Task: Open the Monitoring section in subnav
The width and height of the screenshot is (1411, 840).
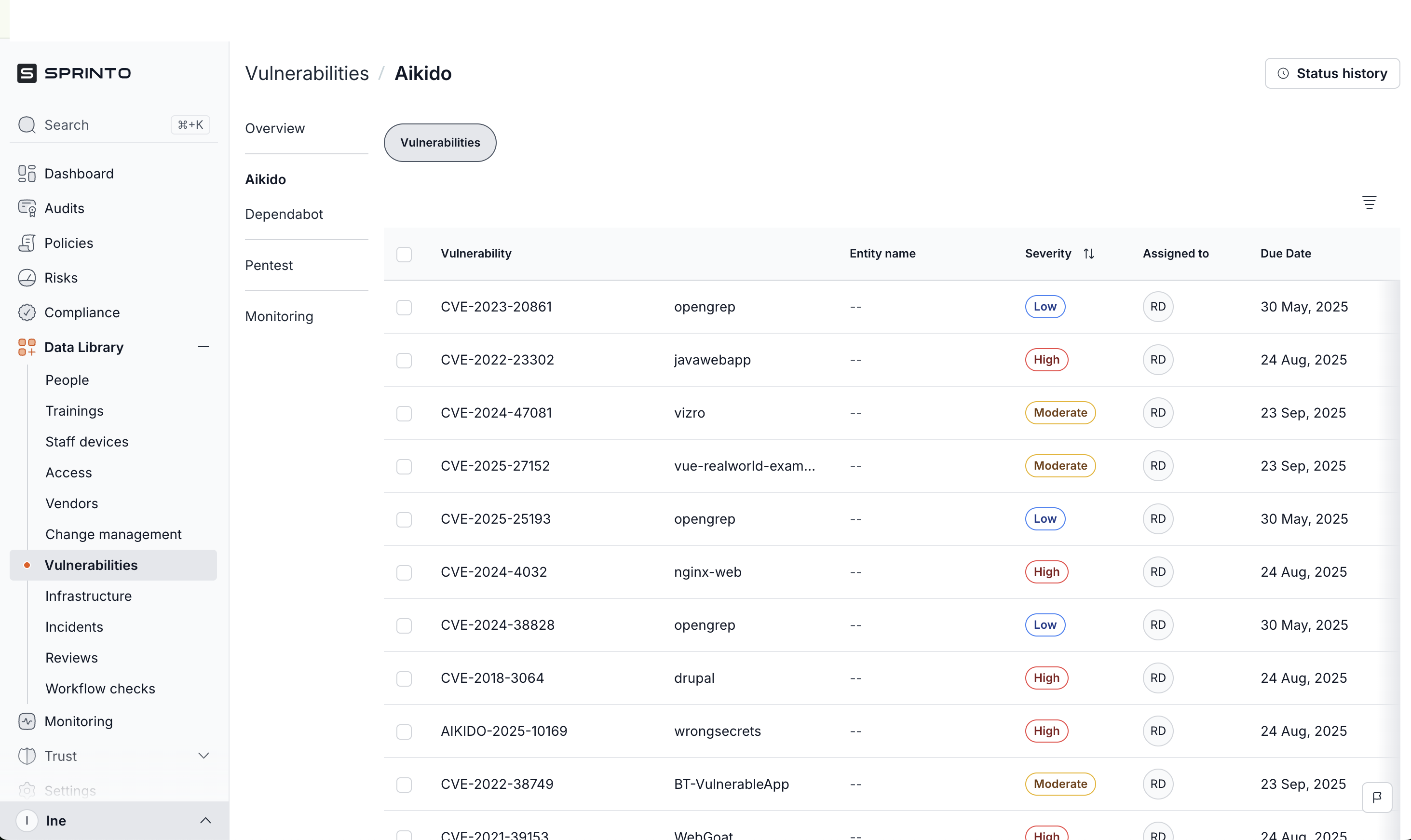Action: pyautogui.click(x=279, y=316)
